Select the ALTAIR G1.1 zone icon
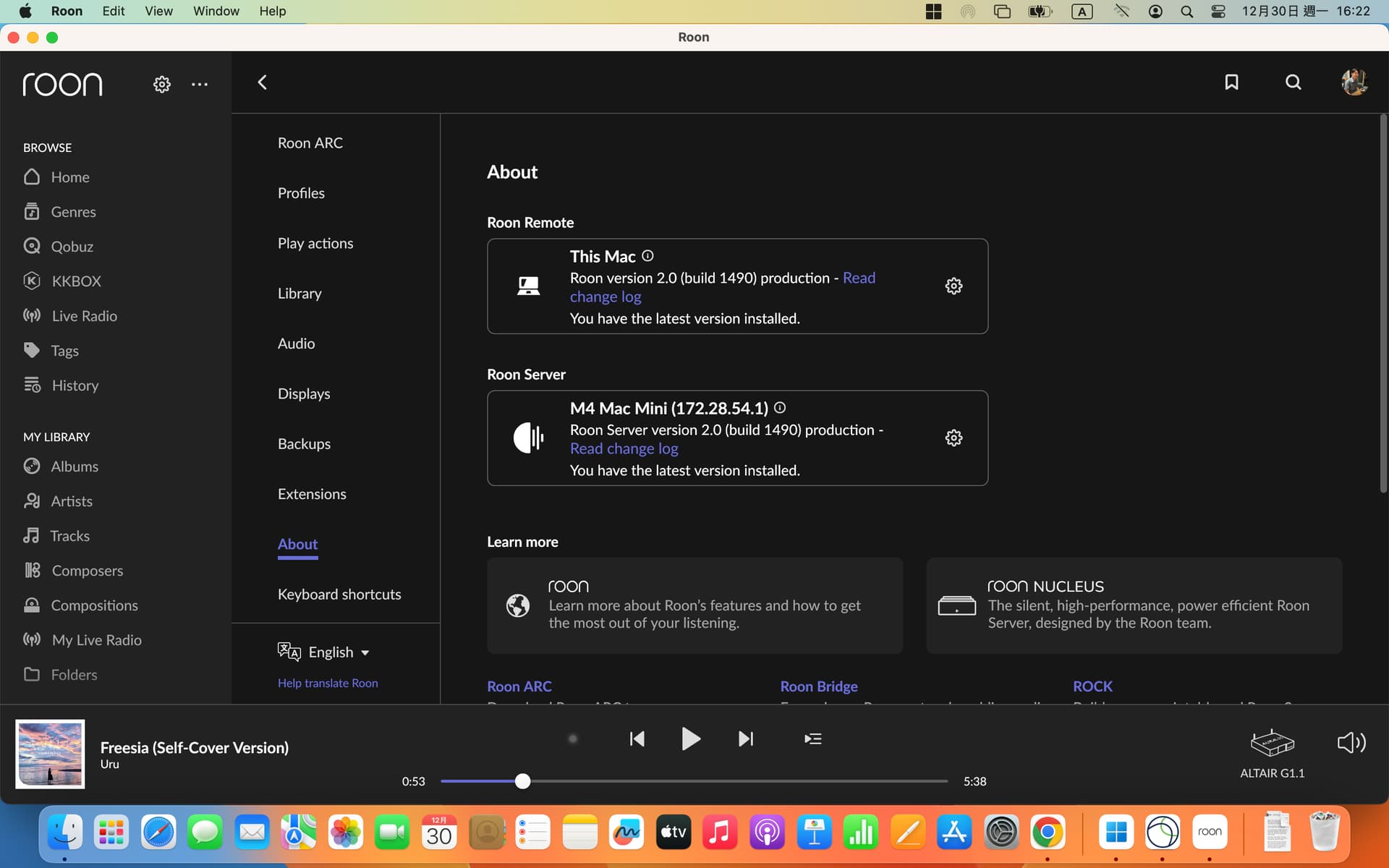The height and width of the screenshot is (868, 1389). [1272, 743]
